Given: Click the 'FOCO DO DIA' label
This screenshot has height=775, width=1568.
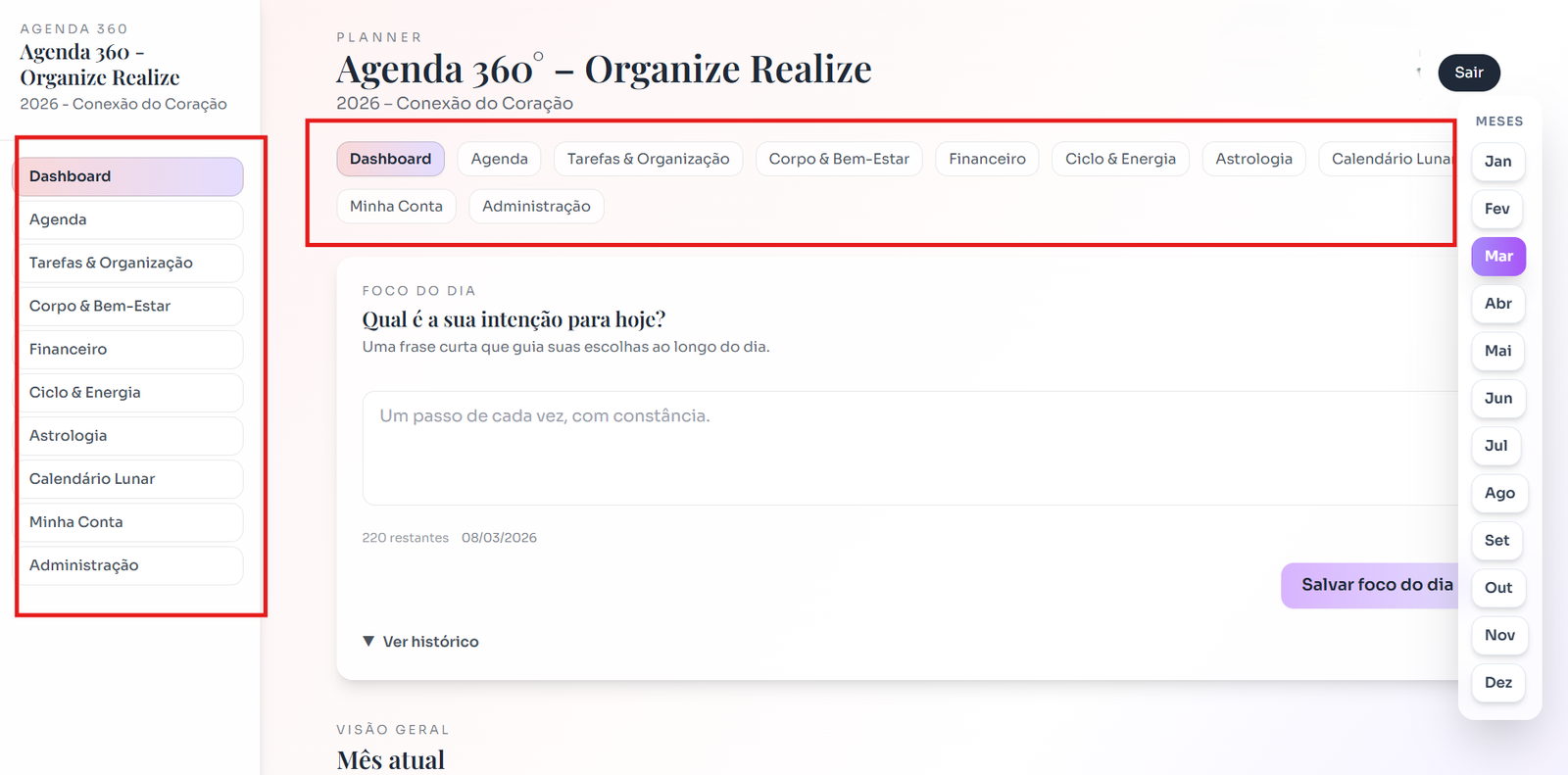Looking at the screenshot, I should [x=418, y=291].
